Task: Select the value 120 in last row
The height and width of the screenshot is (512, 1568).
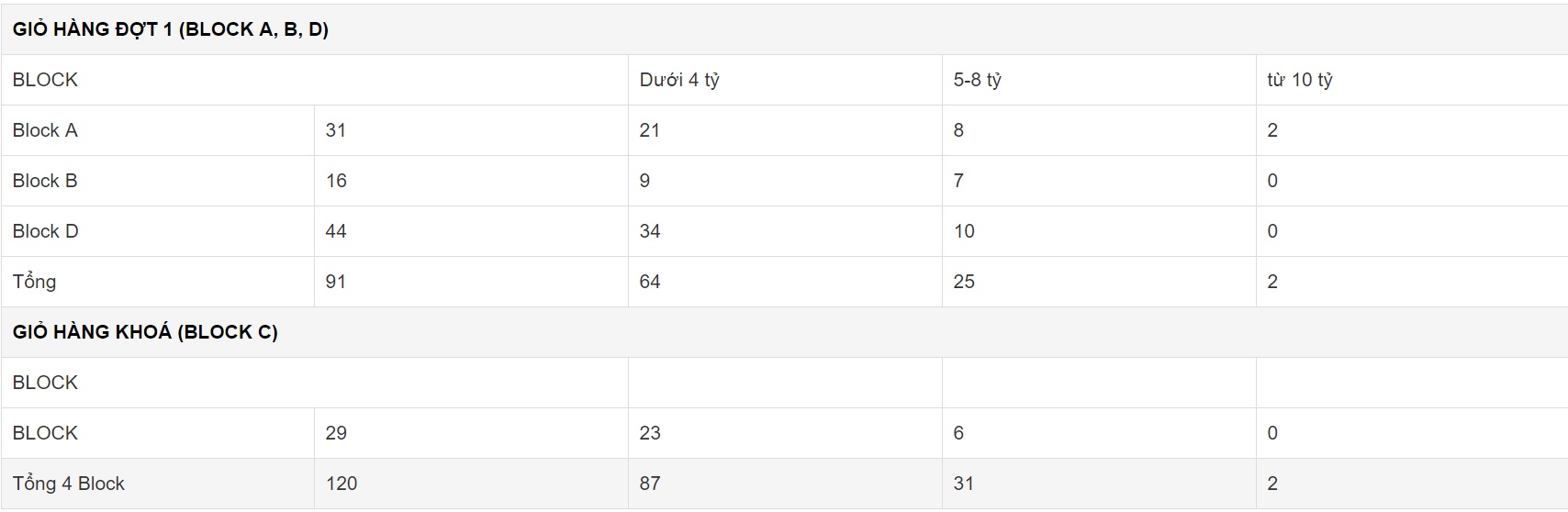Action: coord(342,484)
